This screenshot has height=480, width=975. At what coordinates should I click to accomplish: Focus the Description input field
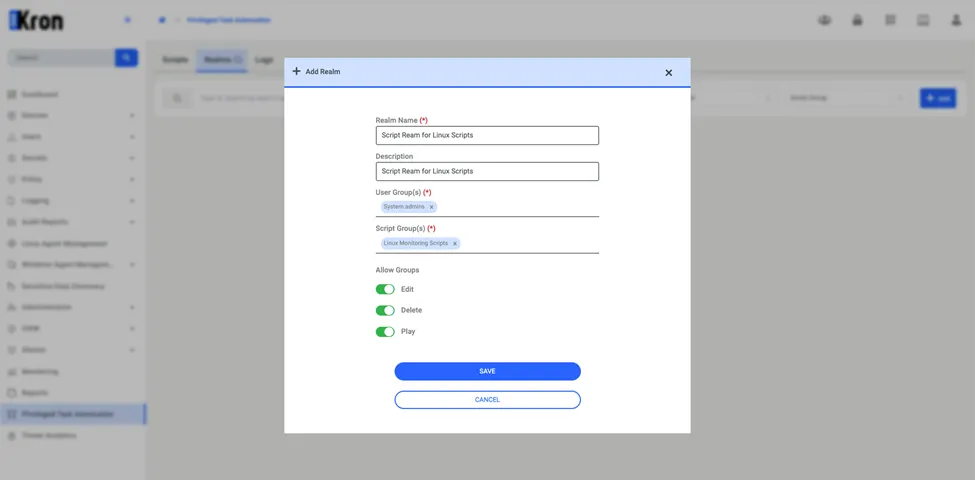coord(488,172)
